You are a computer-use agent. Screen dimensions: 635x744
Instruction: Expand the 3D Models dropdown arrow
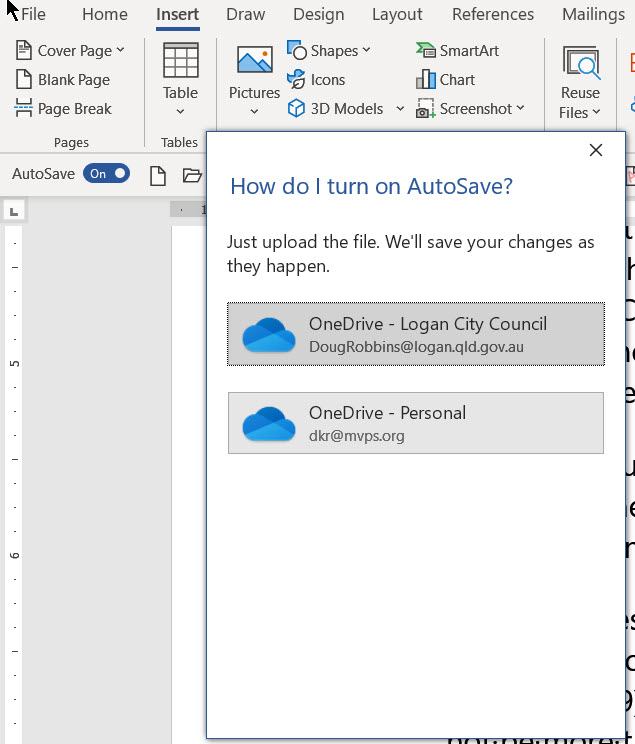(400, 109)
